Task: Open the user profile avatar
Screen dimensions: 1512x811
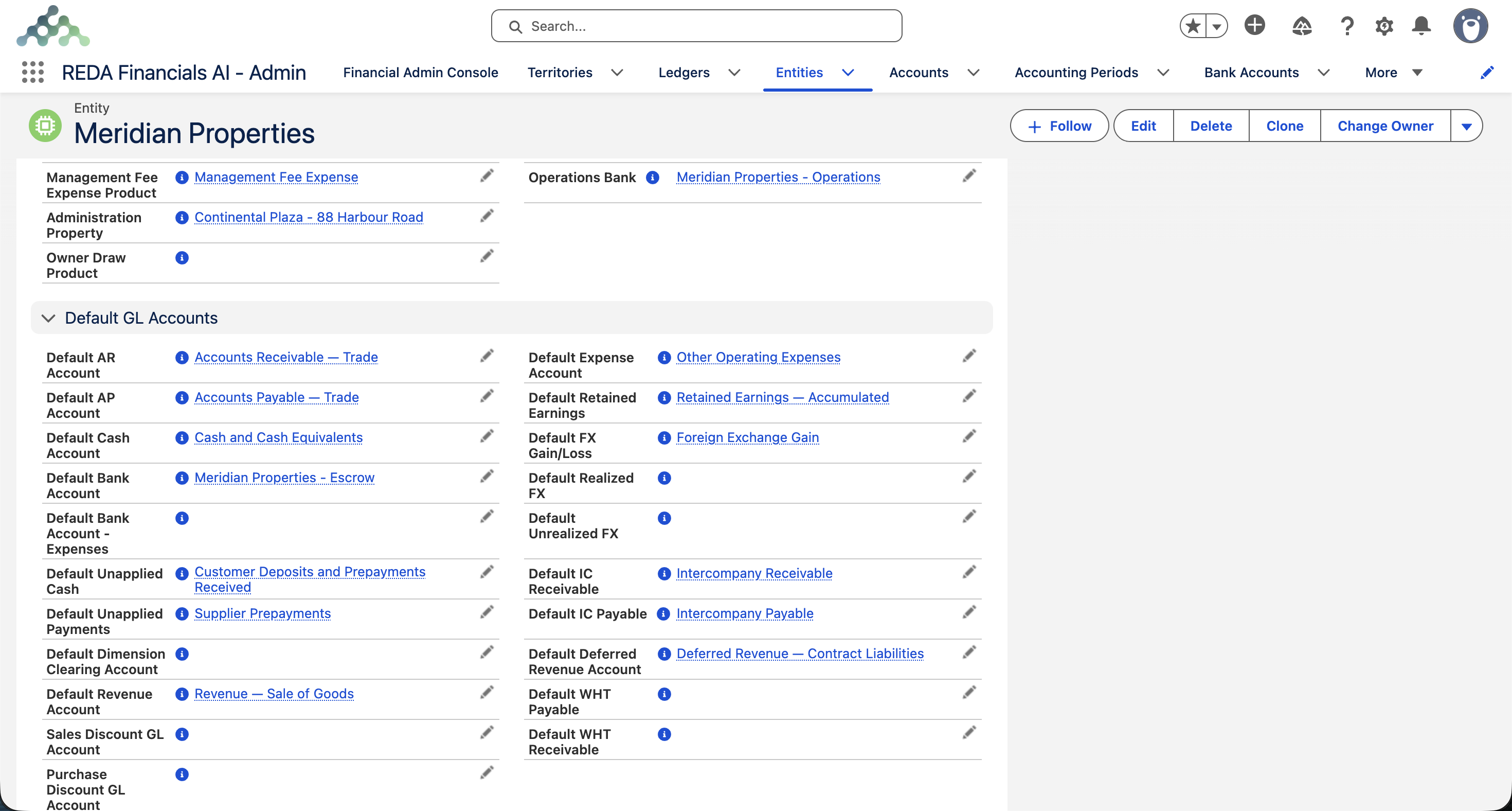Action: pos(1470,26)
